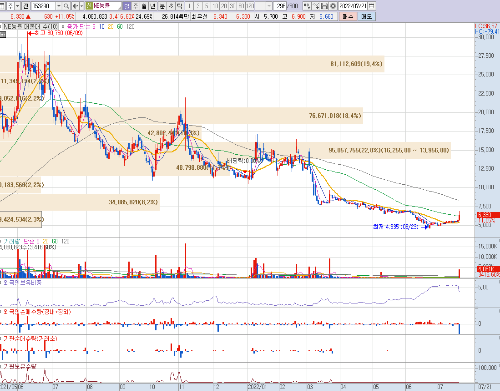500x391 pixels.
Task: Switch to the yearly (년) chart button
Action: 152,6
